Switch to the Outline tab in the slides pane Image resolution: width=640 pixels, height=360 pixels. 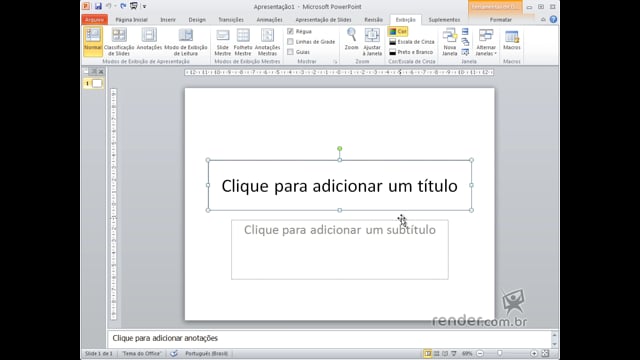click(93, 72)
